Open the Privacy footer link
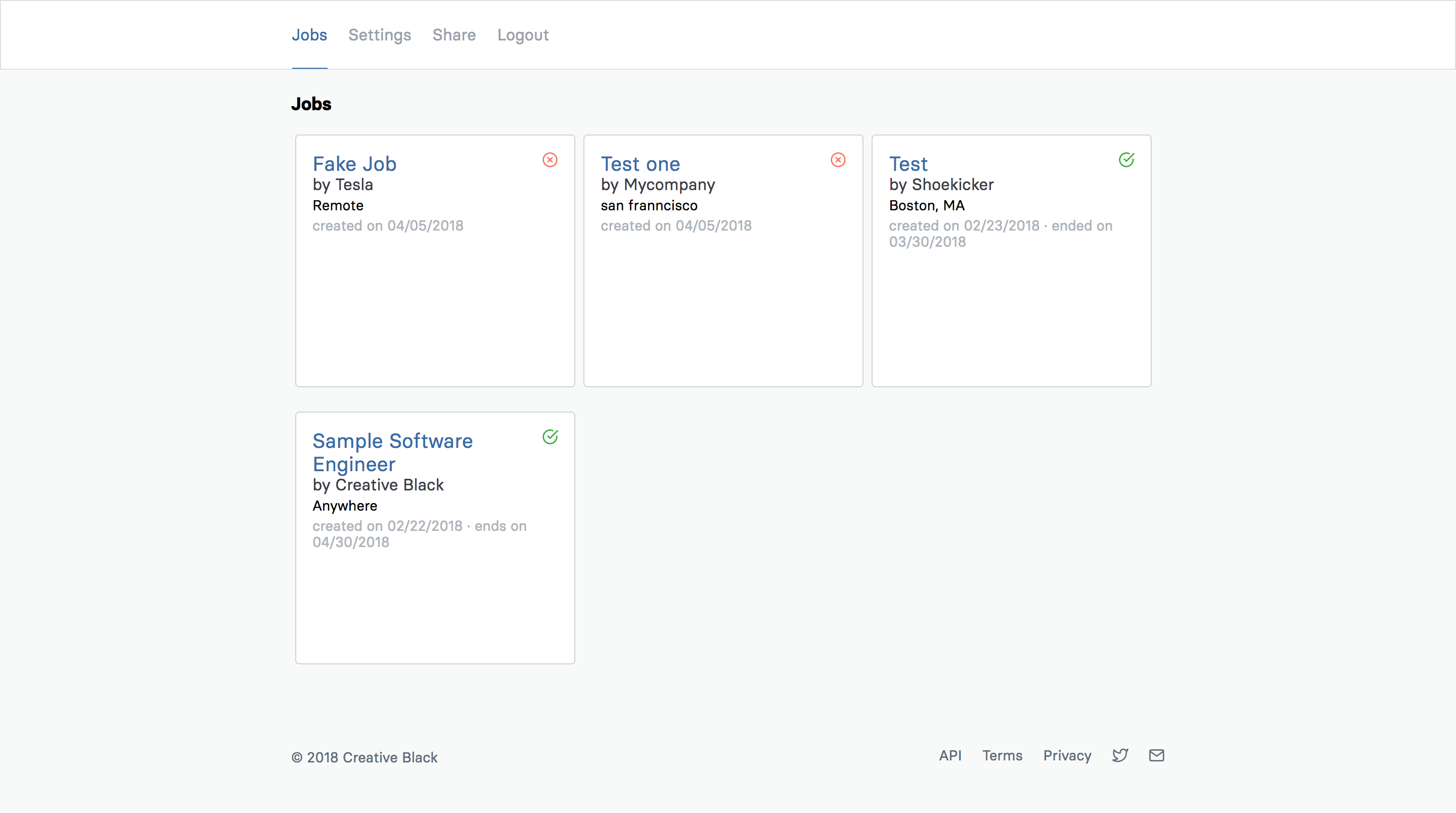Image resolution: width=1456 pixels, height=813 pixels. [x=1067, y=756]
